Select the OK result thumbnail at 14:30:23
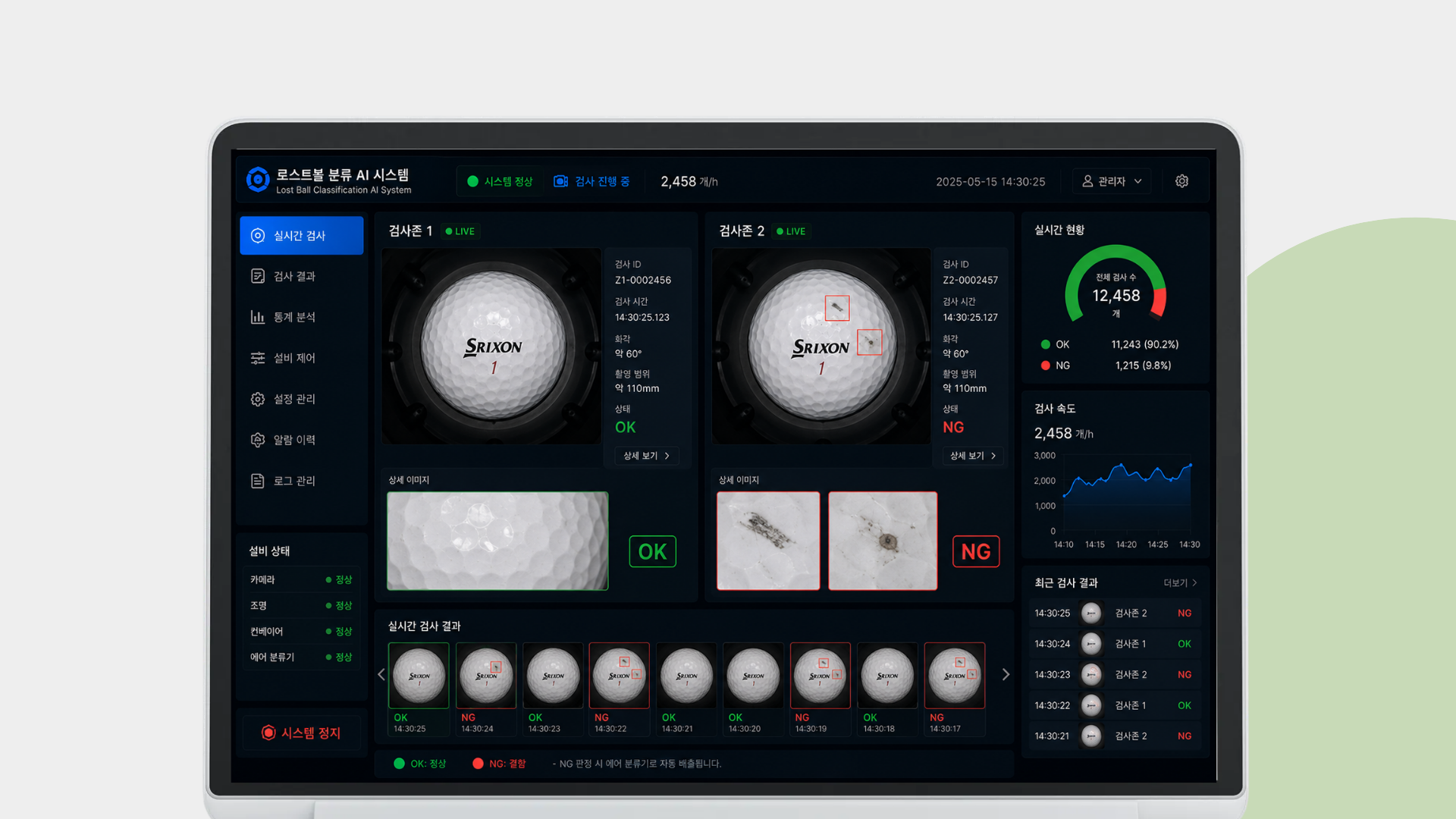The height and width of the screenshot is (819, 1456). click(553, 689)
